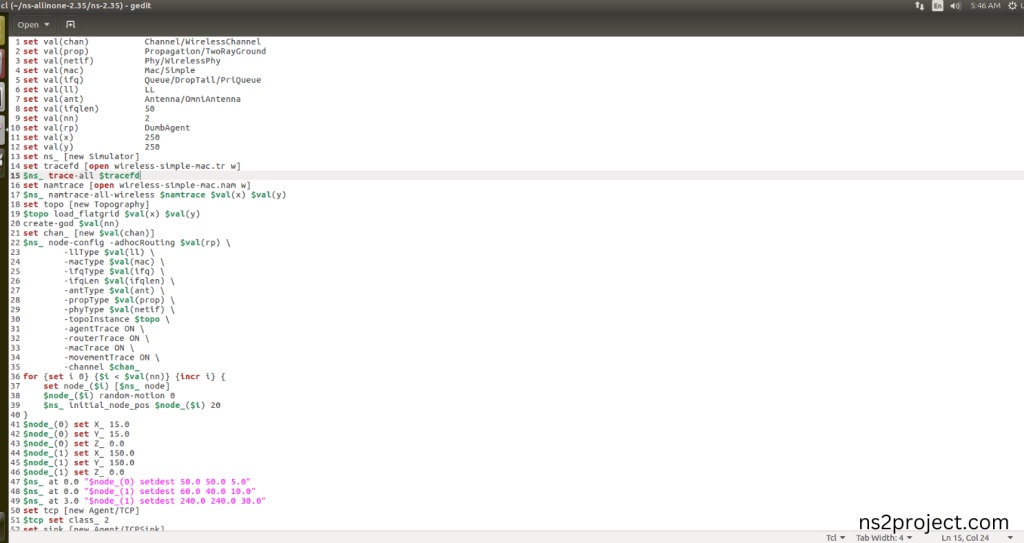Click the '-antType $val(ant)' line
The image size is (1024, 543).
pos(114,291)
